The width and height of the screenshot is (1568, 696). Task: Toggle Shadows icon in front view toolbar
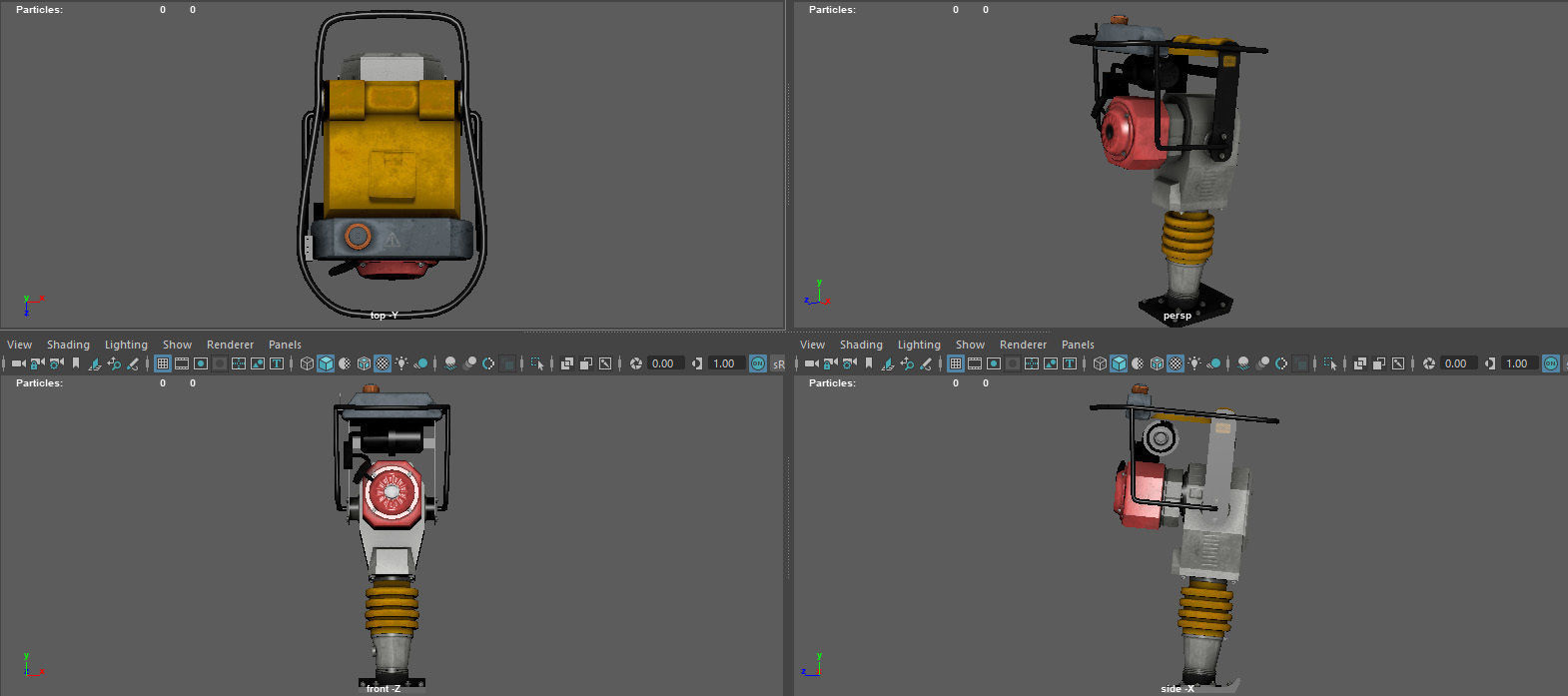[x=421, y=363]
